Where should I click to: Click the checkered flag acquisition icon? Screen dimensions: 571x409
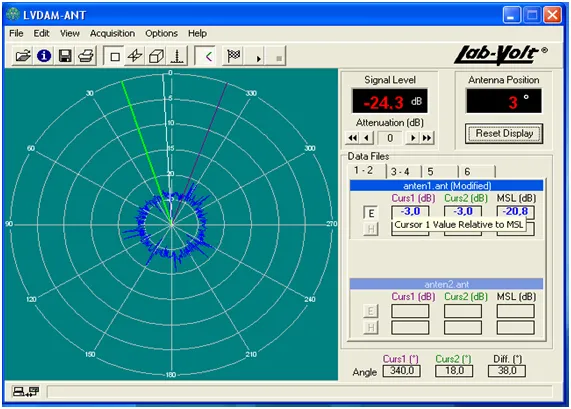click(233, 56)
